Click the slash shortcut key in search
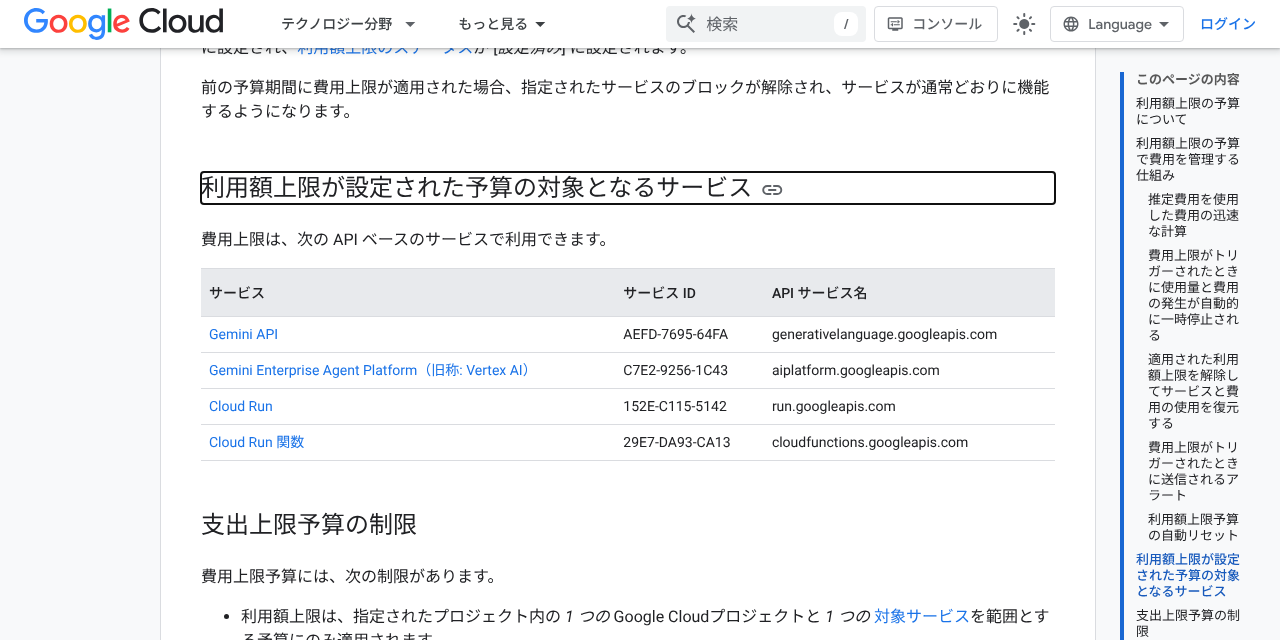This screenshot has width=1280, height=640. [x=846, y=24]
